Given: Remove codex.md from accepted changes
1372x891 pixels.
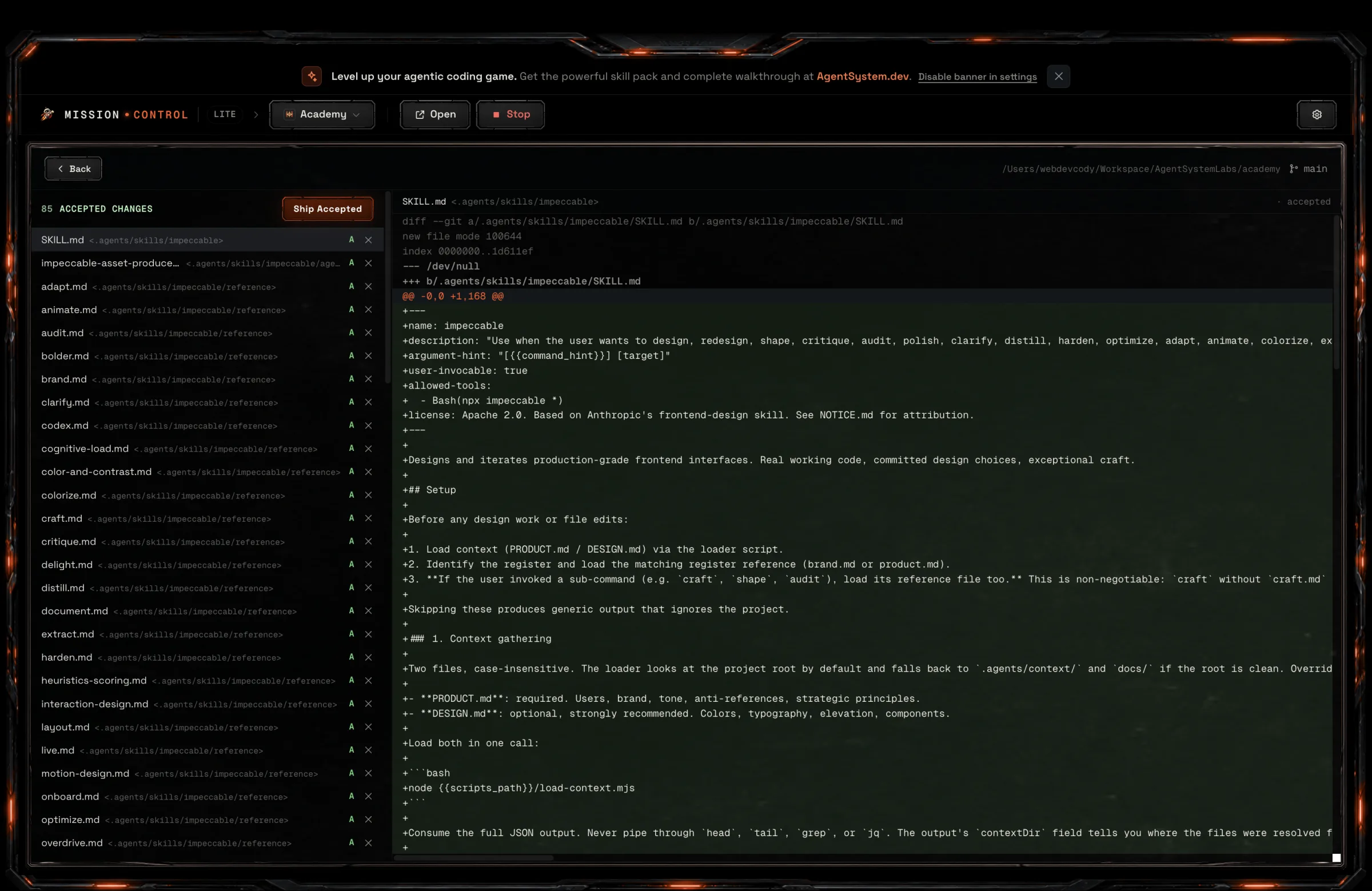Looking at the screenshot, I should [x=368, y=425].
